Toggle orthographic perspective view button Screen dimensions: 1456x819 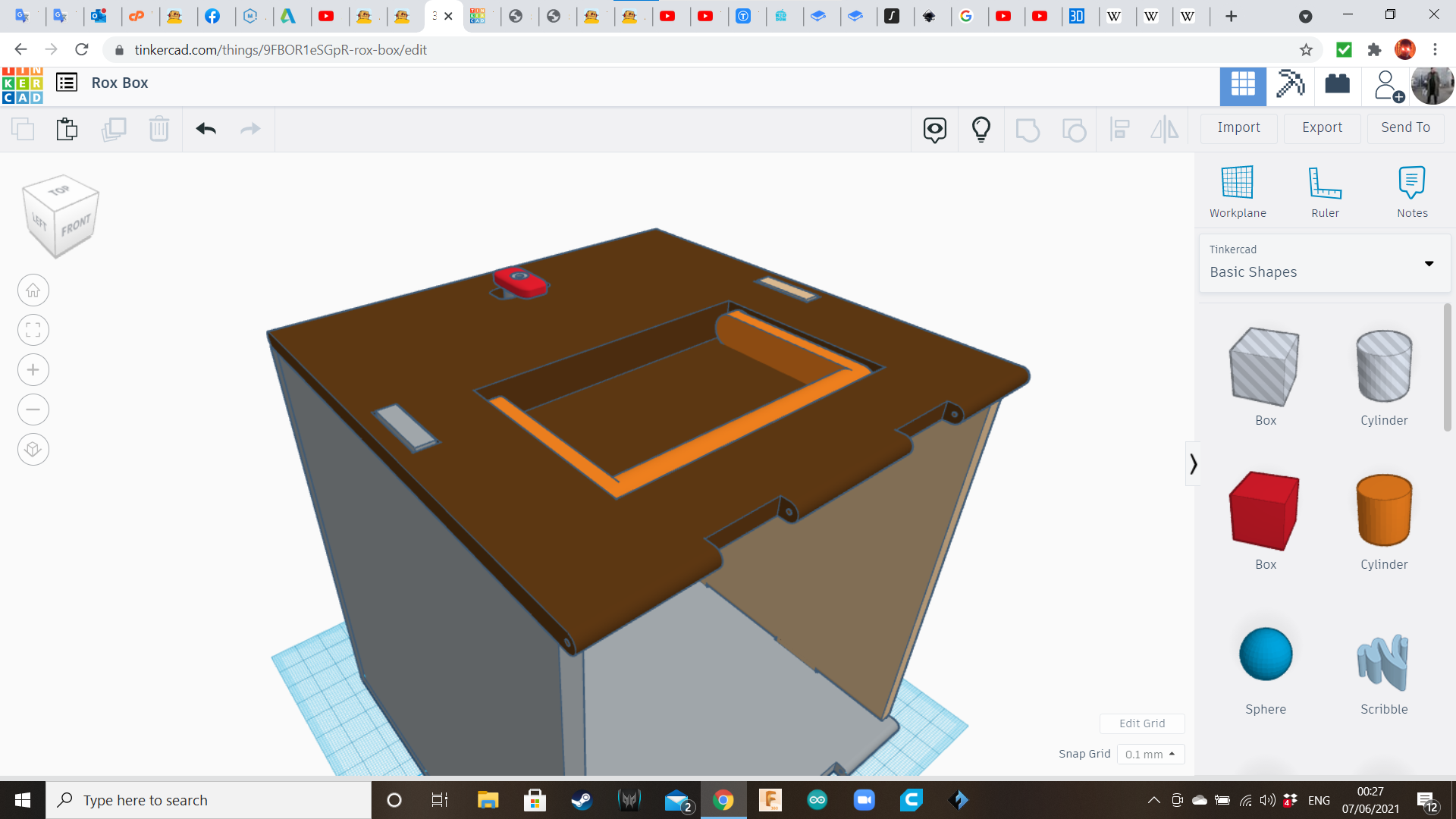pyautogui.click(x=33, y=450)
